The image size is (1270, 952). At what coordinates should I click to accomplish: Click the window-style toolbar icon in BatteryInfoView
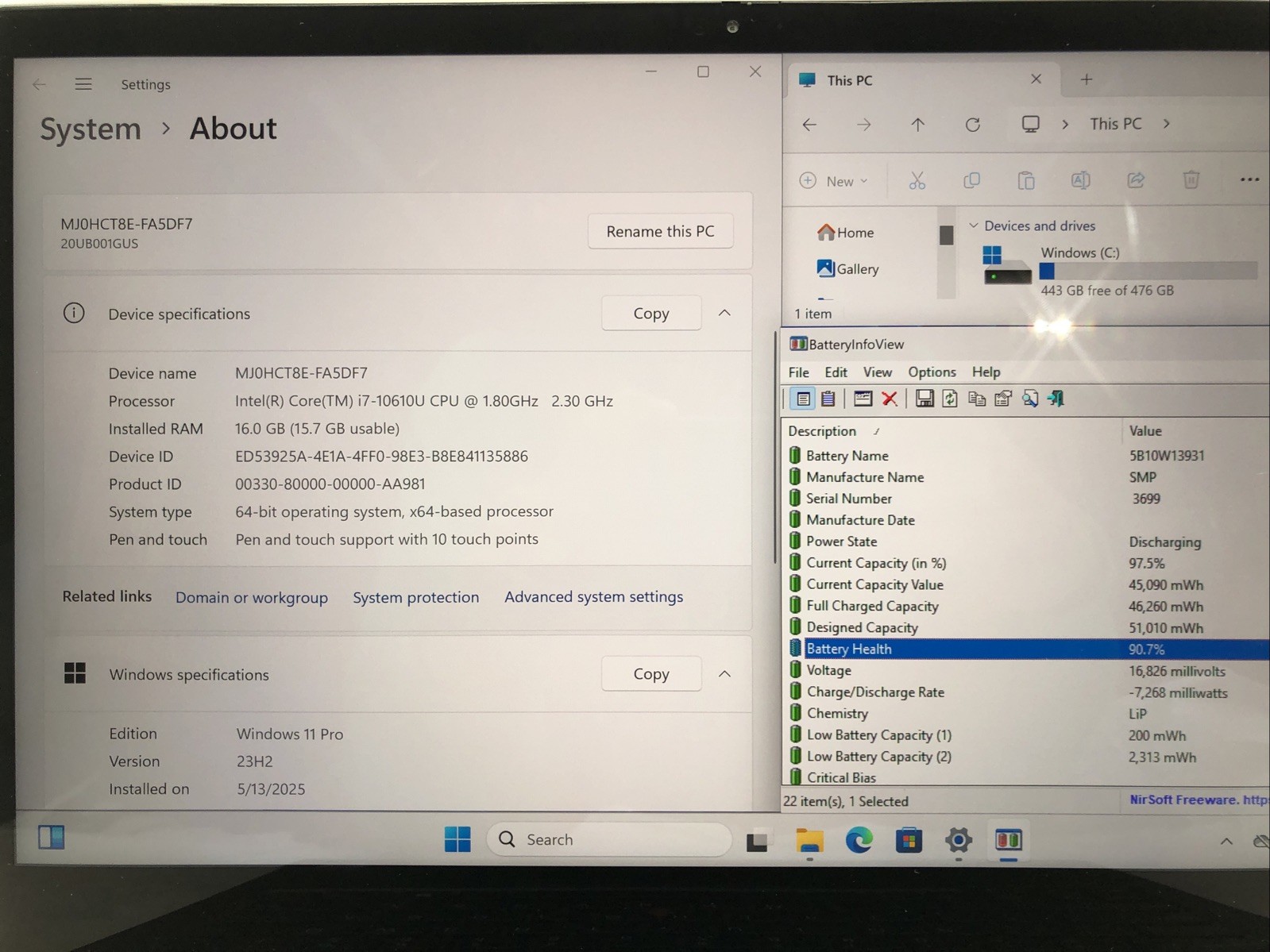pyautogui.click(x=863, y=399)
